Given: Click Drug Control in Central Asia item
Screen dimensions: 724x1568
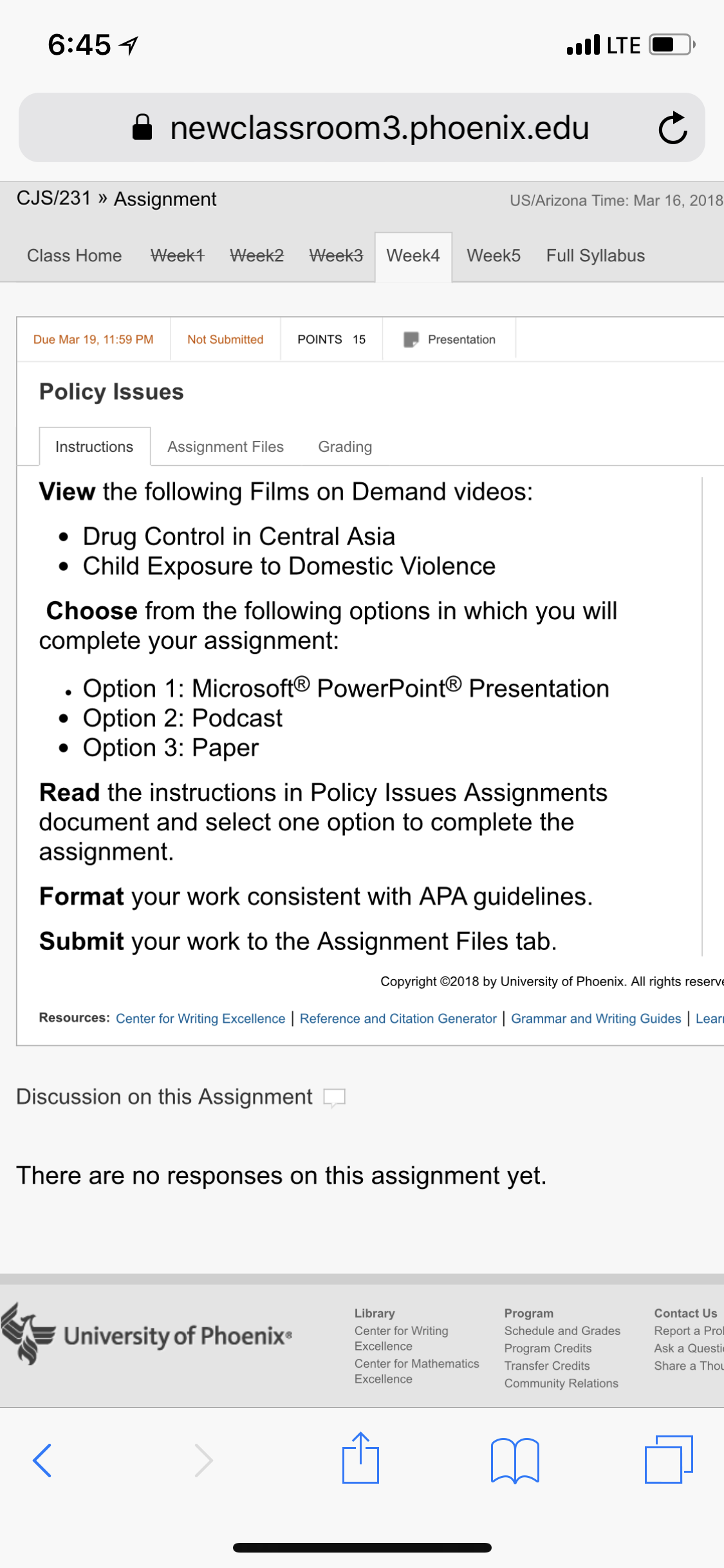Looking at the screenshot, I should pyautogui.click(x=239, y=536).
